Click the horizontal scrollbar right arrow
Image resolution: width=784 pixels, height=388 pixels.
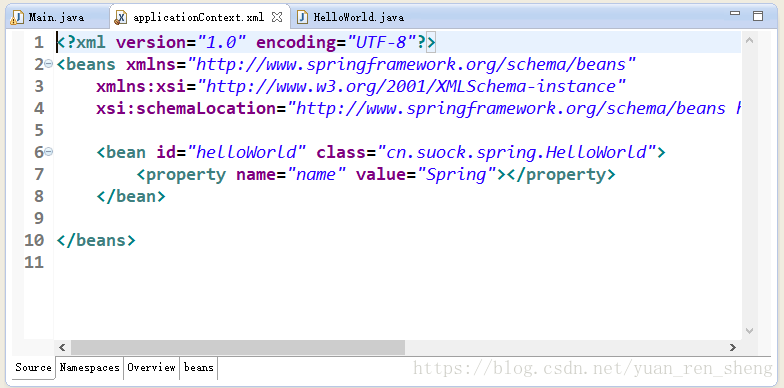[732, 348]
